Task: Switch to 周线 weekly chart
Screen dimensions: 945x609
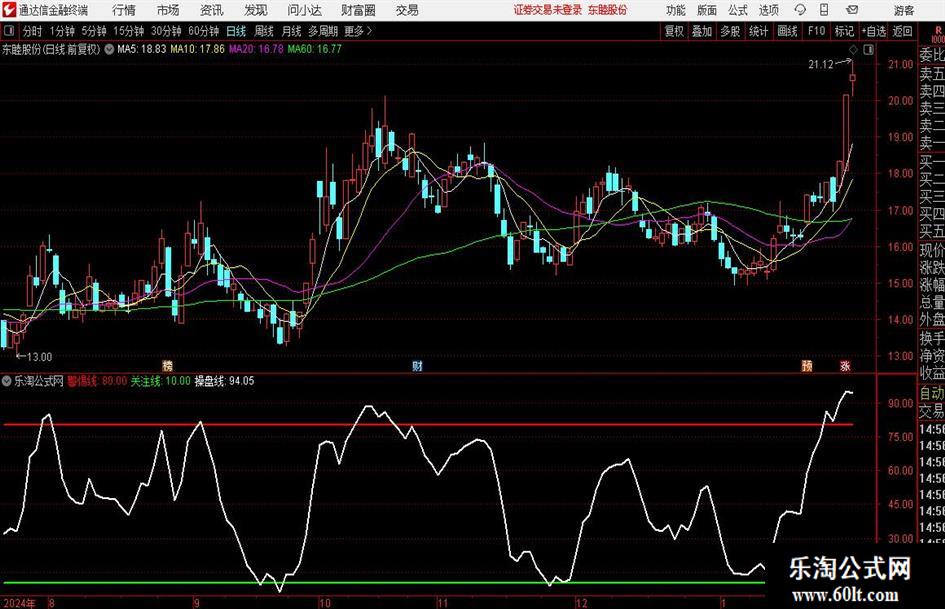Action: 263,31
